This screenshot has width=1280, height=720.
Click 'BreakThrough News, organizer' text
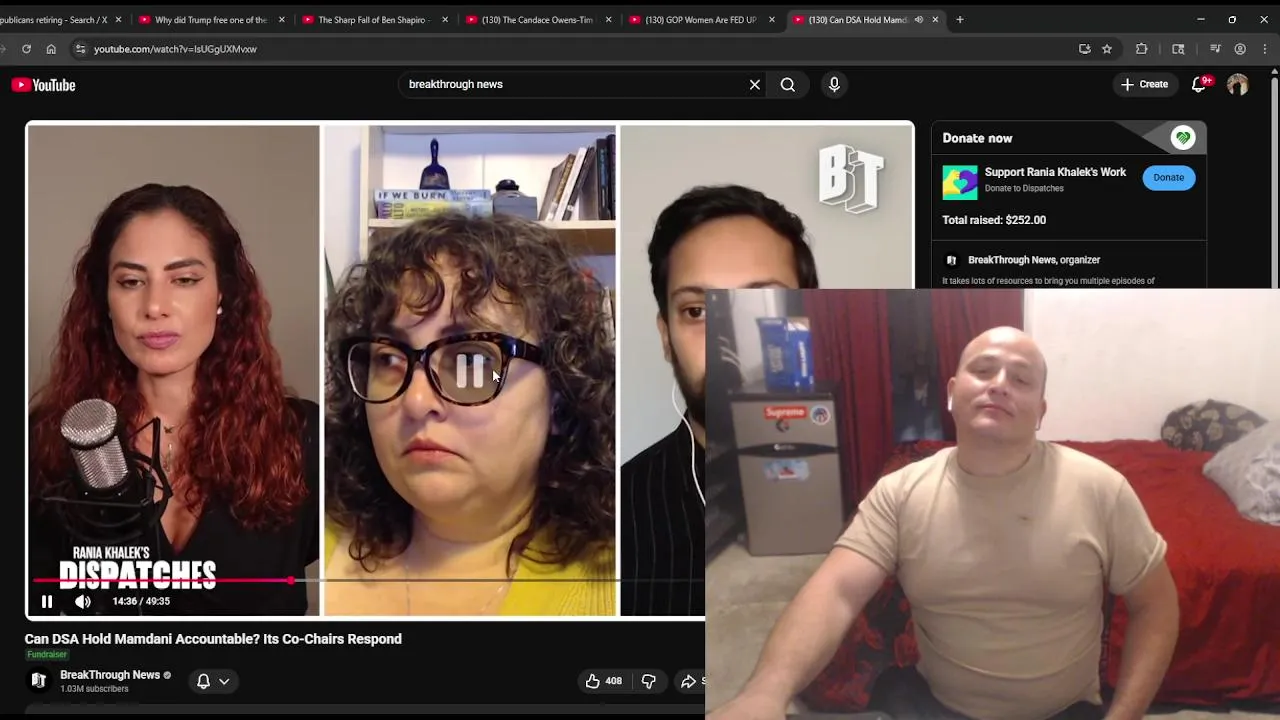click(x=1034, y=260)
